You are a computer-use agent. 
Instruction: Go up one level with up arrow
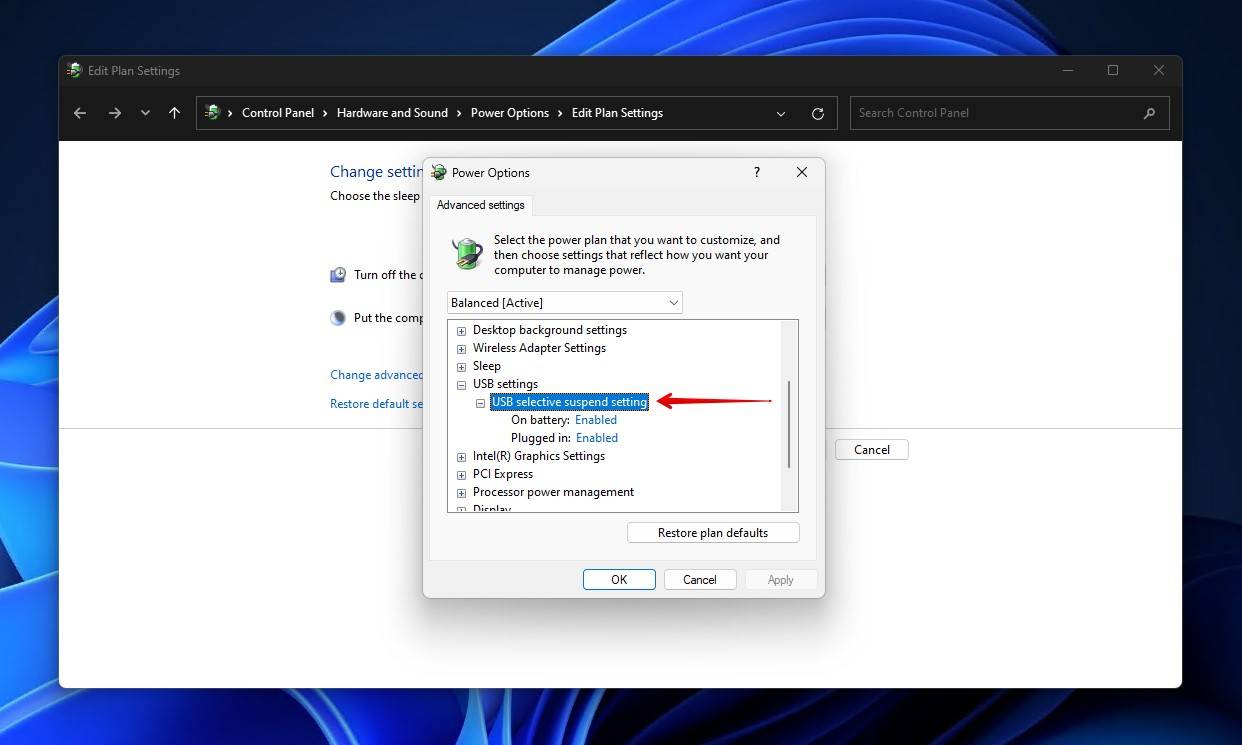click(174, 113)
